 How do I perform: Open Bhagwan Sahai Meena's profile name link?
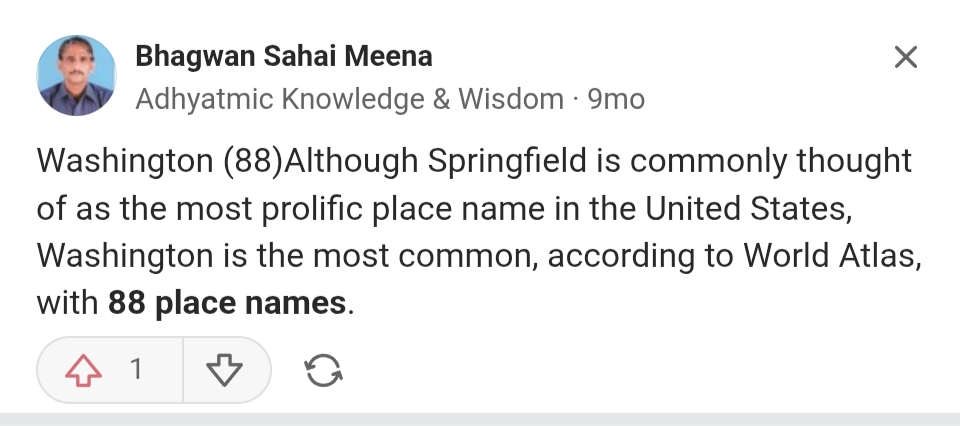point(284,56)
